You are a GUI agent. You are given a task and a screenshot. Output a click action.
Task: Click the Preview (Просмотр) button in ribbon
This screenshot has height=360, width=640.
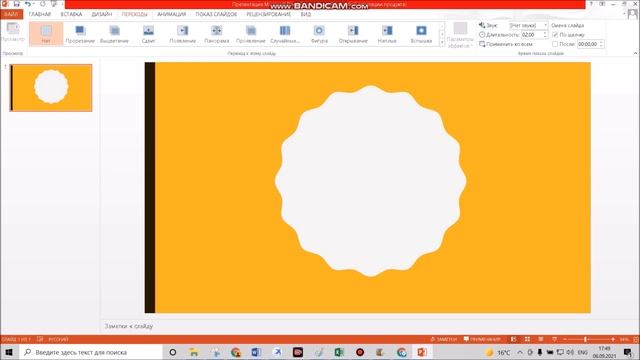[13, 33]
